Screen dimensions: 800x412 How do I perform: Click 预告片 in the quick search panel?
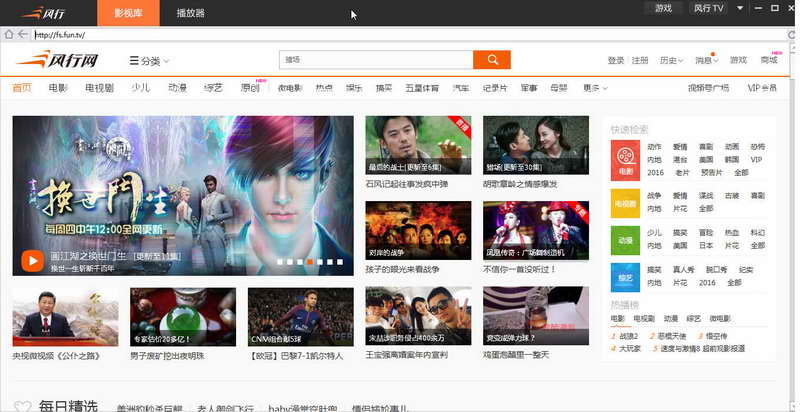point(712,173)
